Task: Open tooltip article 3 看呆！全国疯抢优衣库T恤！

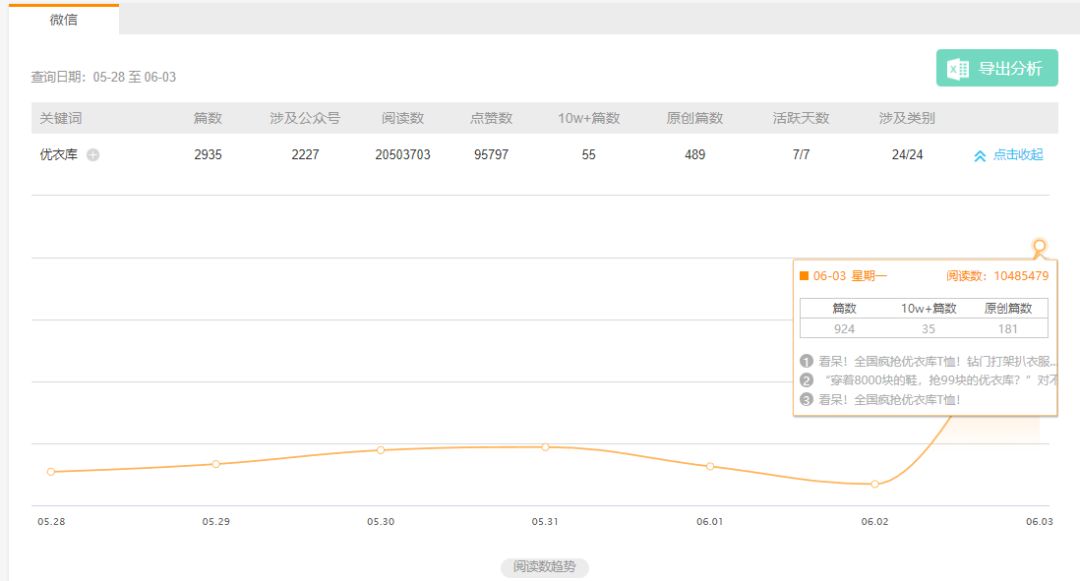Action: tap(889, 399)
